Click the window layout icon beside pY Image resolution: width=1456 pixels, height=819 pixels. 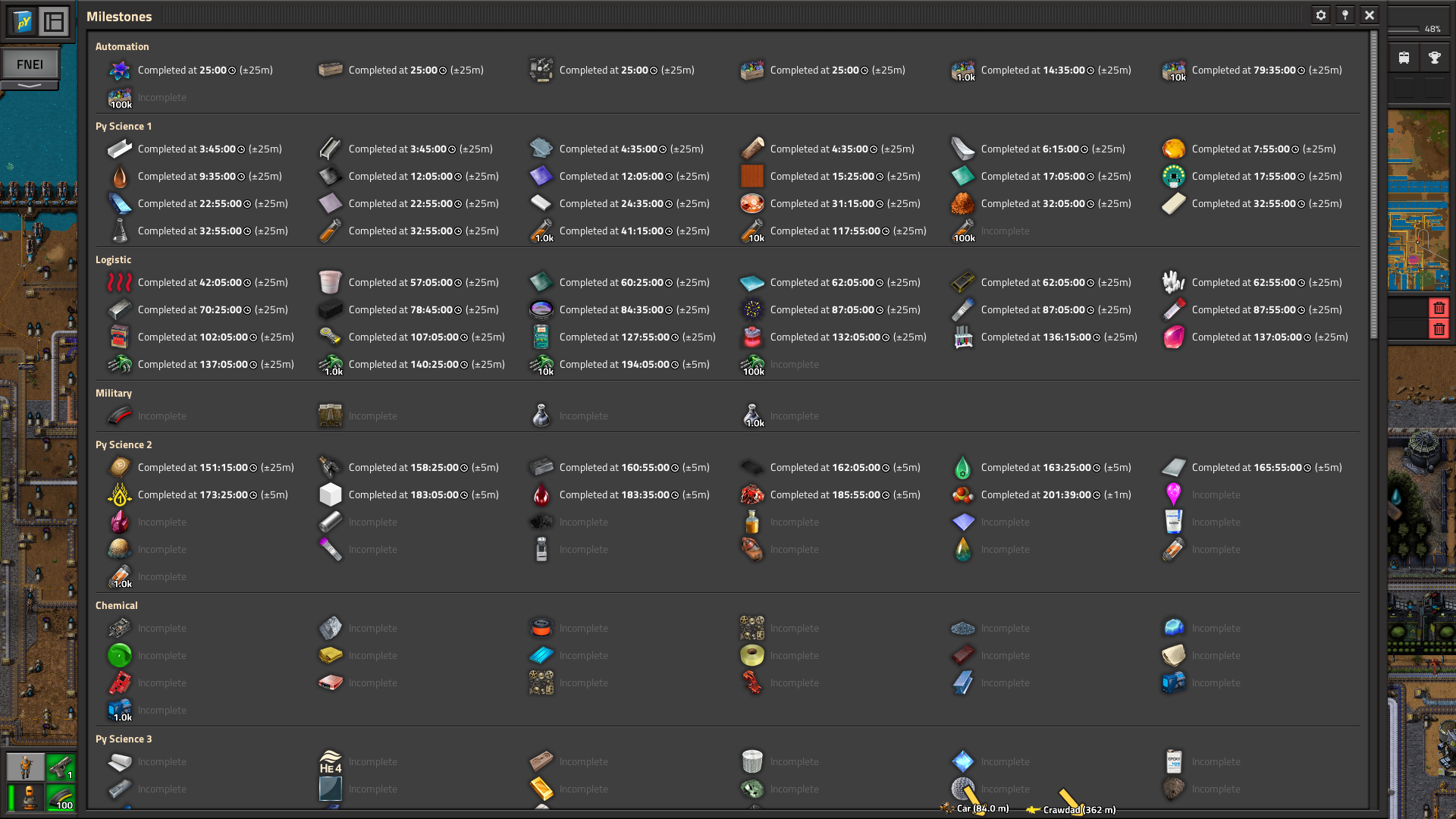point(54,21)
